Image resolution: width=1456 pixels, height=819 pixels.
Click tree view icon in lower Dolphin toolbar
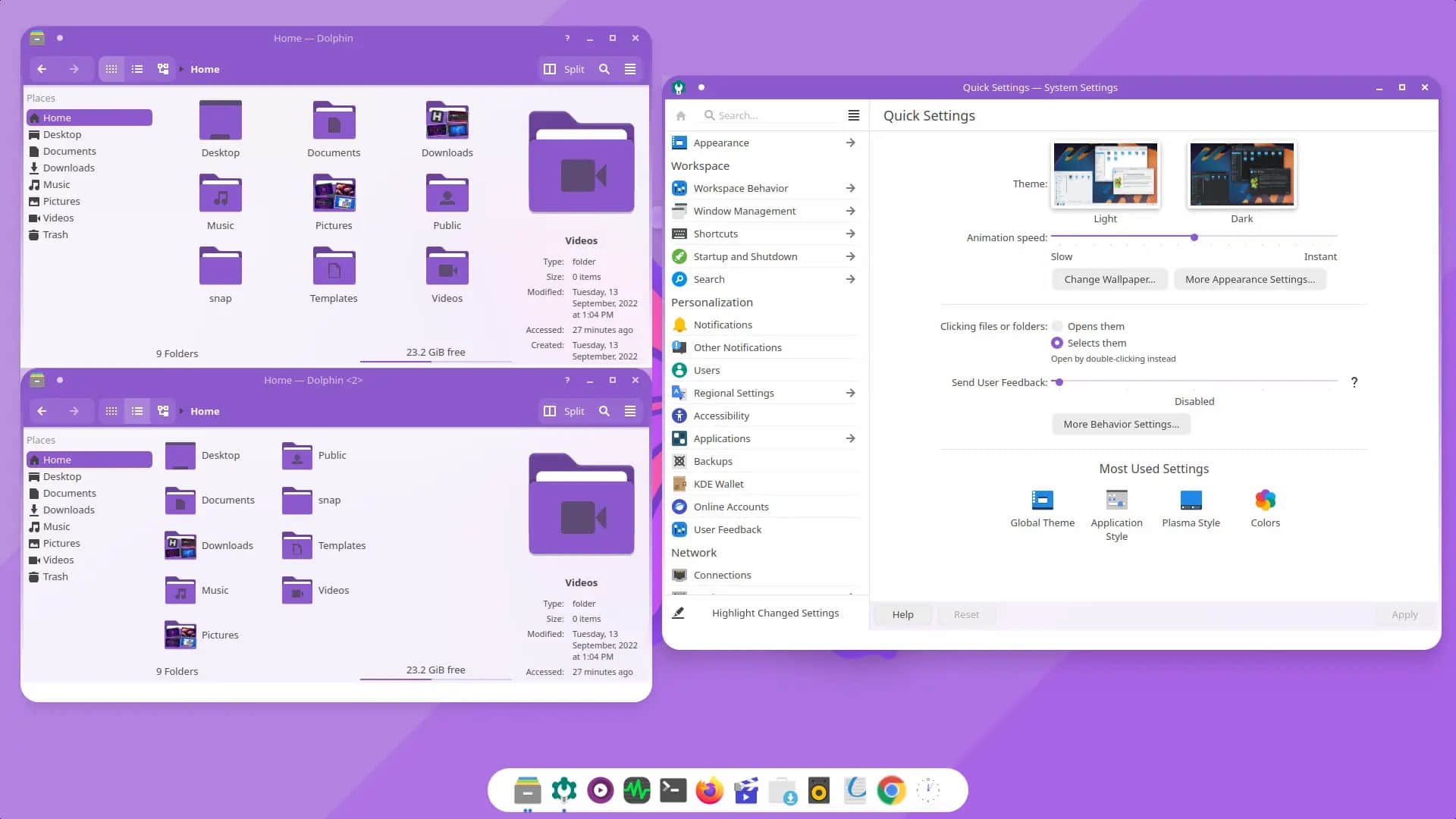pos(163,411)
